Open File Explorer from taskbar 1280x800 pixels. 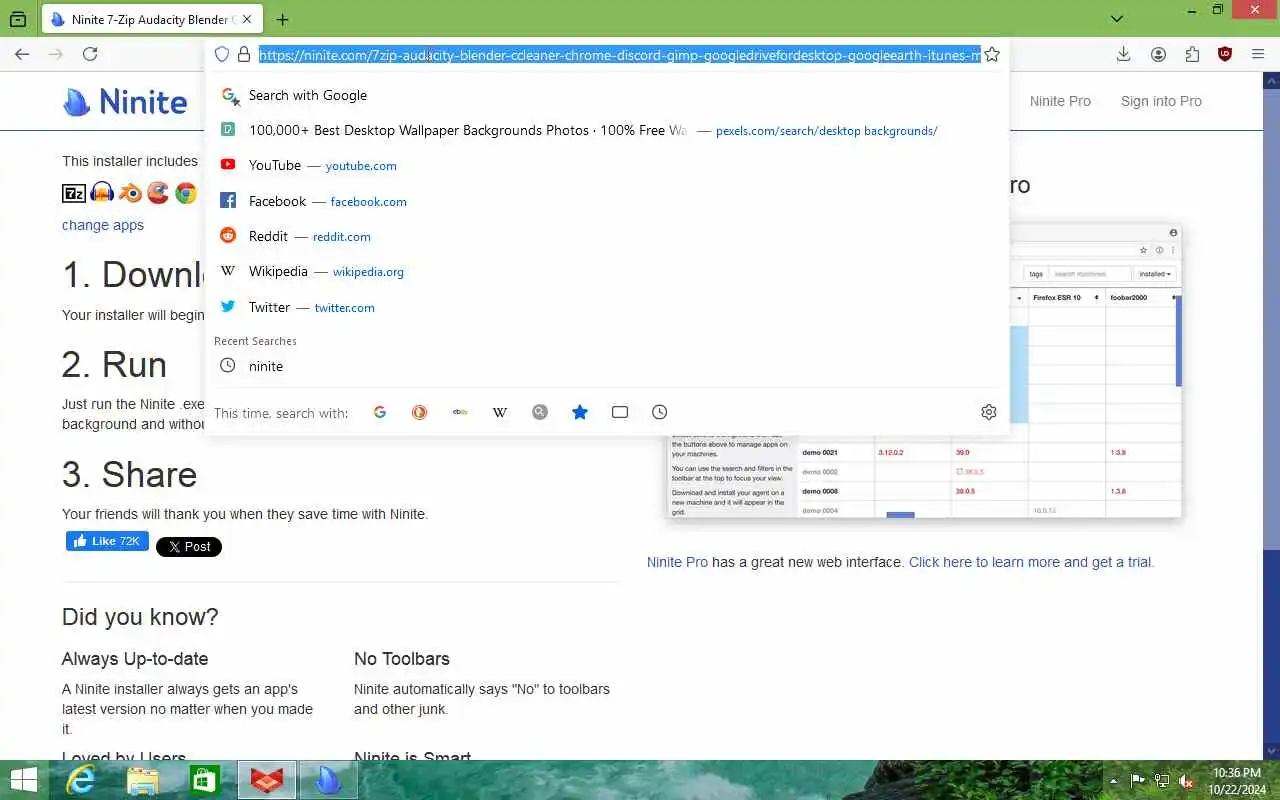(x=143, y=780)
